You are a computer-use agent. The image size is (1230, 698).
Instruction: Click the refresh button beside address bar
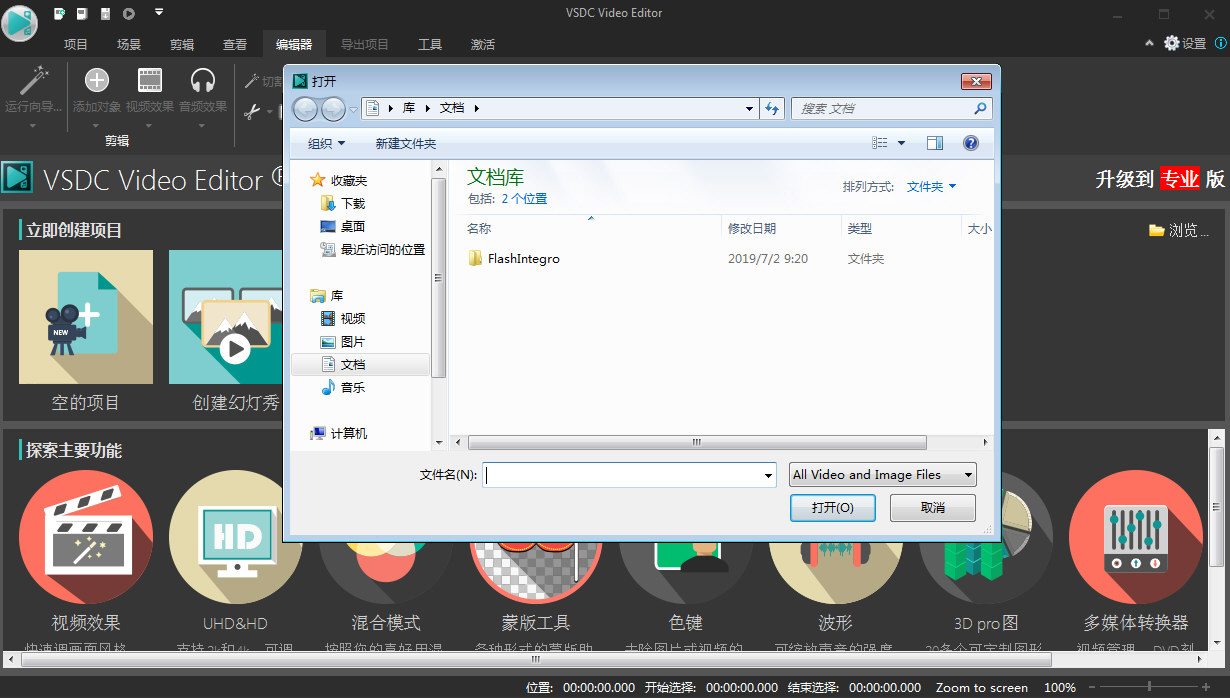[772, 108]
